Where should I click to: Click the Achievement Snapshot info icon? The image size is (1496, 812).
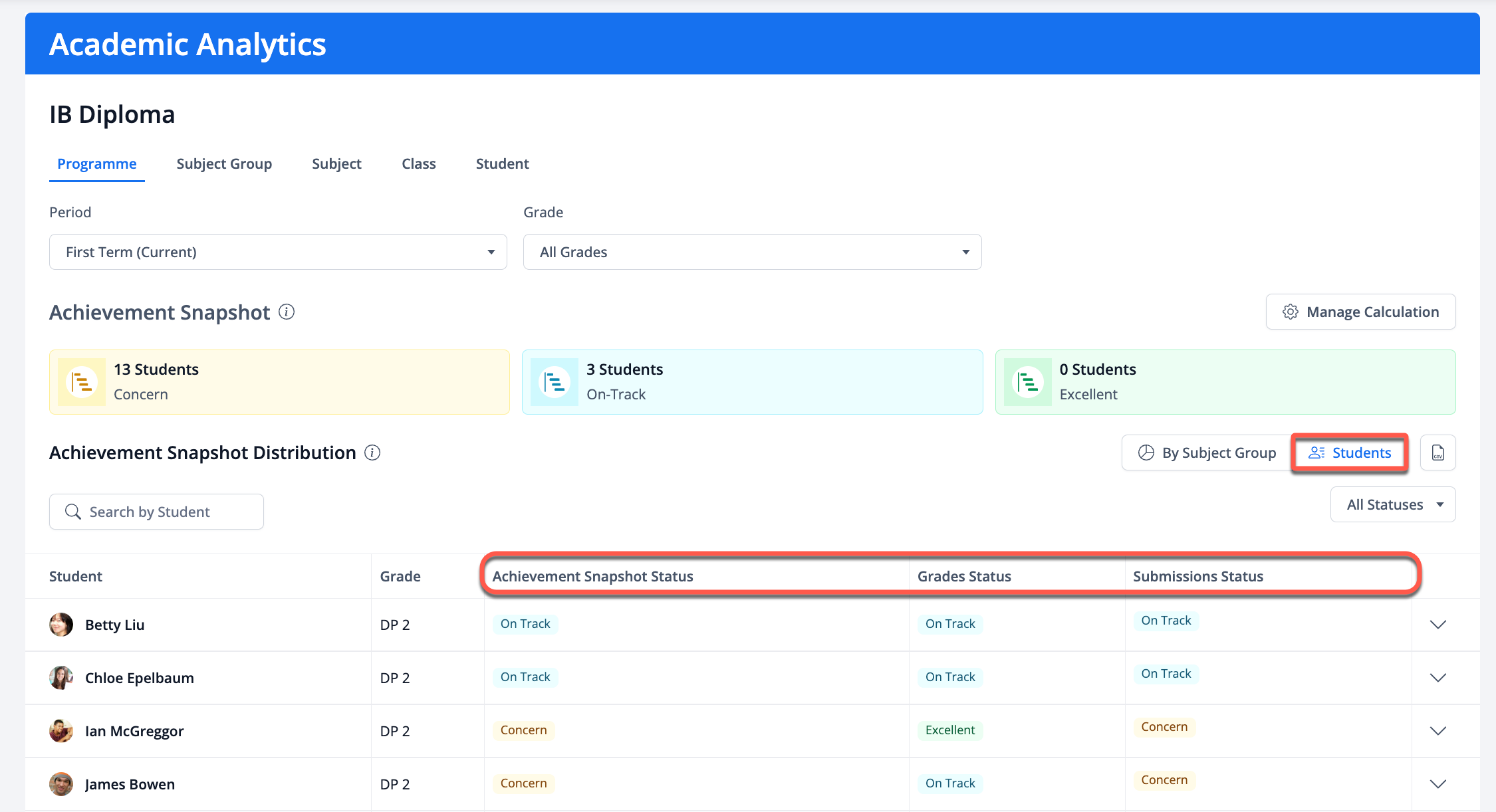tap(287, 312)
